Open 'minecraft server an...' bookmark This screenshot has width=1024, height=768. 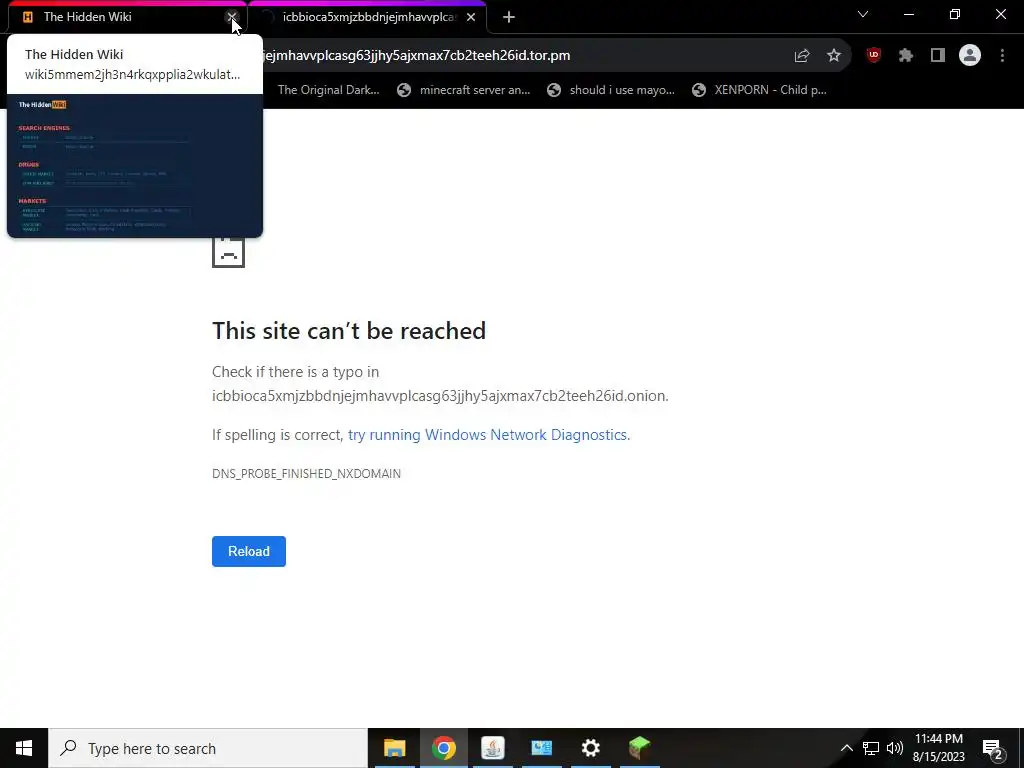[464, 90]
